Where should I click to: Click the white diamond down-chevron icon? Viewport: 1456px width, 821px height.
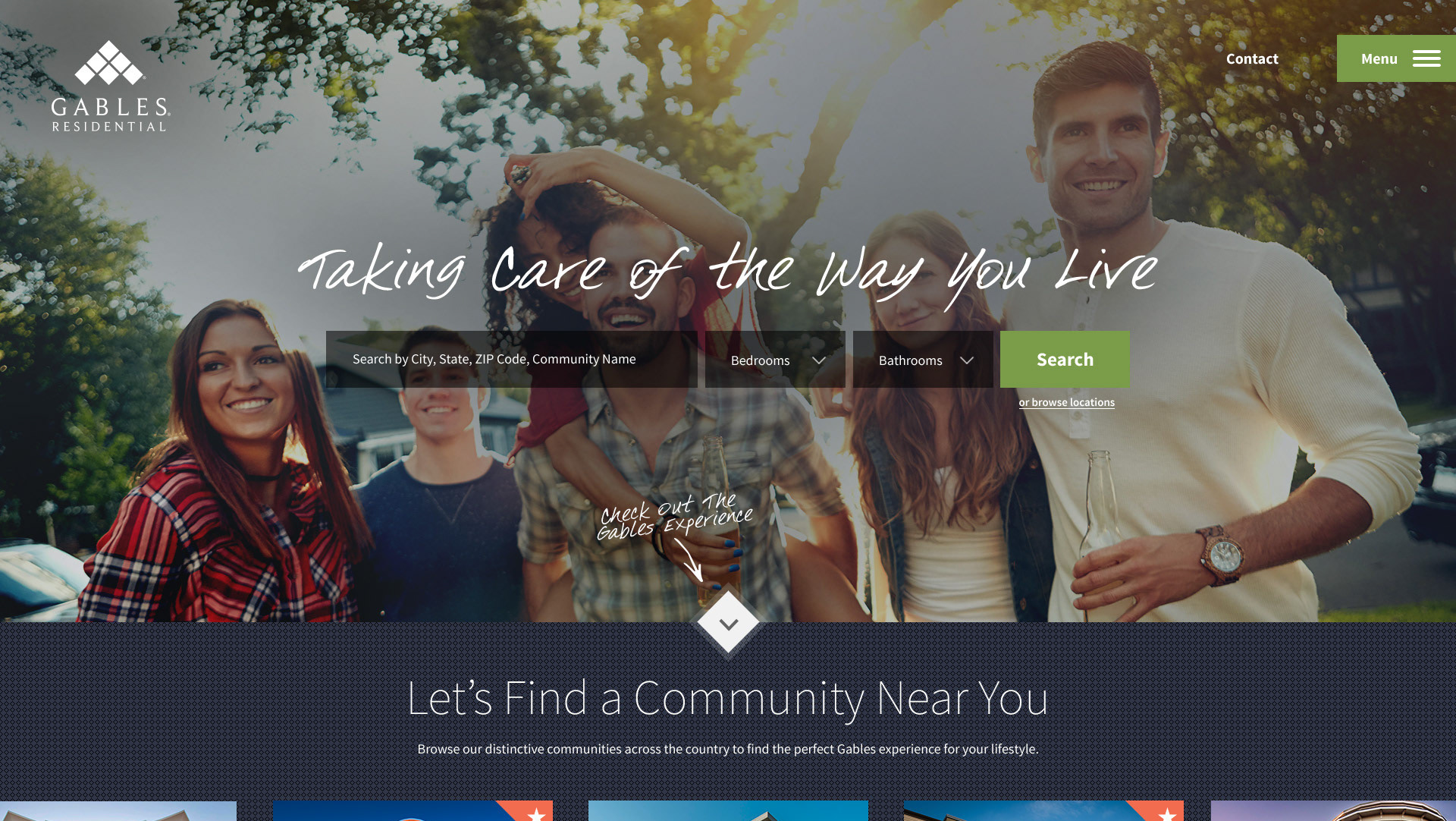(x=728, y=623)
